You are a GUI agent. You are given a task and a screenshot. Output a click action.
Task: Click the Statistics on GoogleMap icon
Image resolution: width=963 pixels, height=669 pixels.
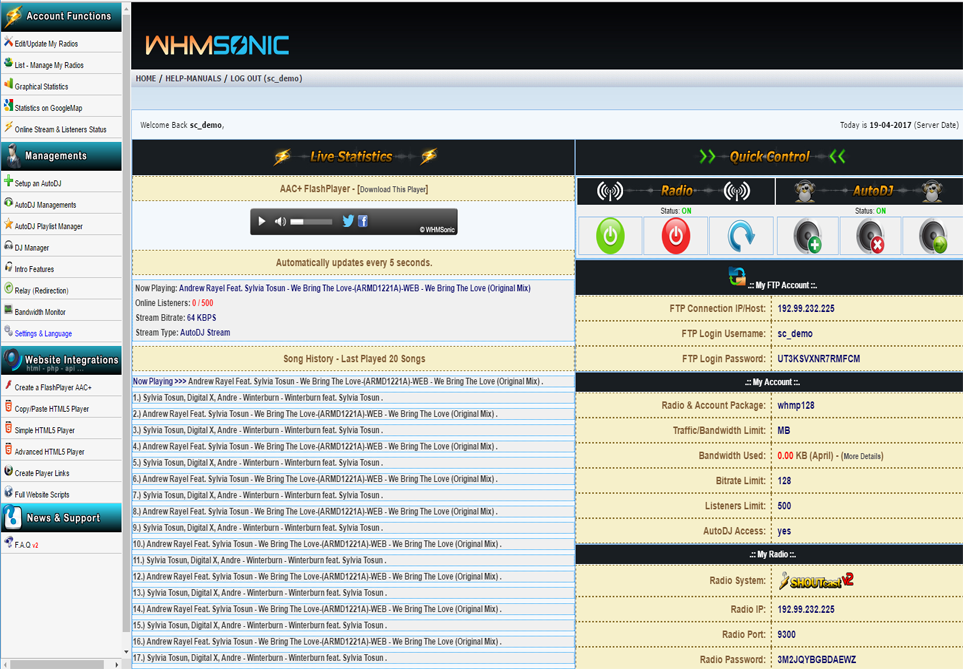point(9,106)
